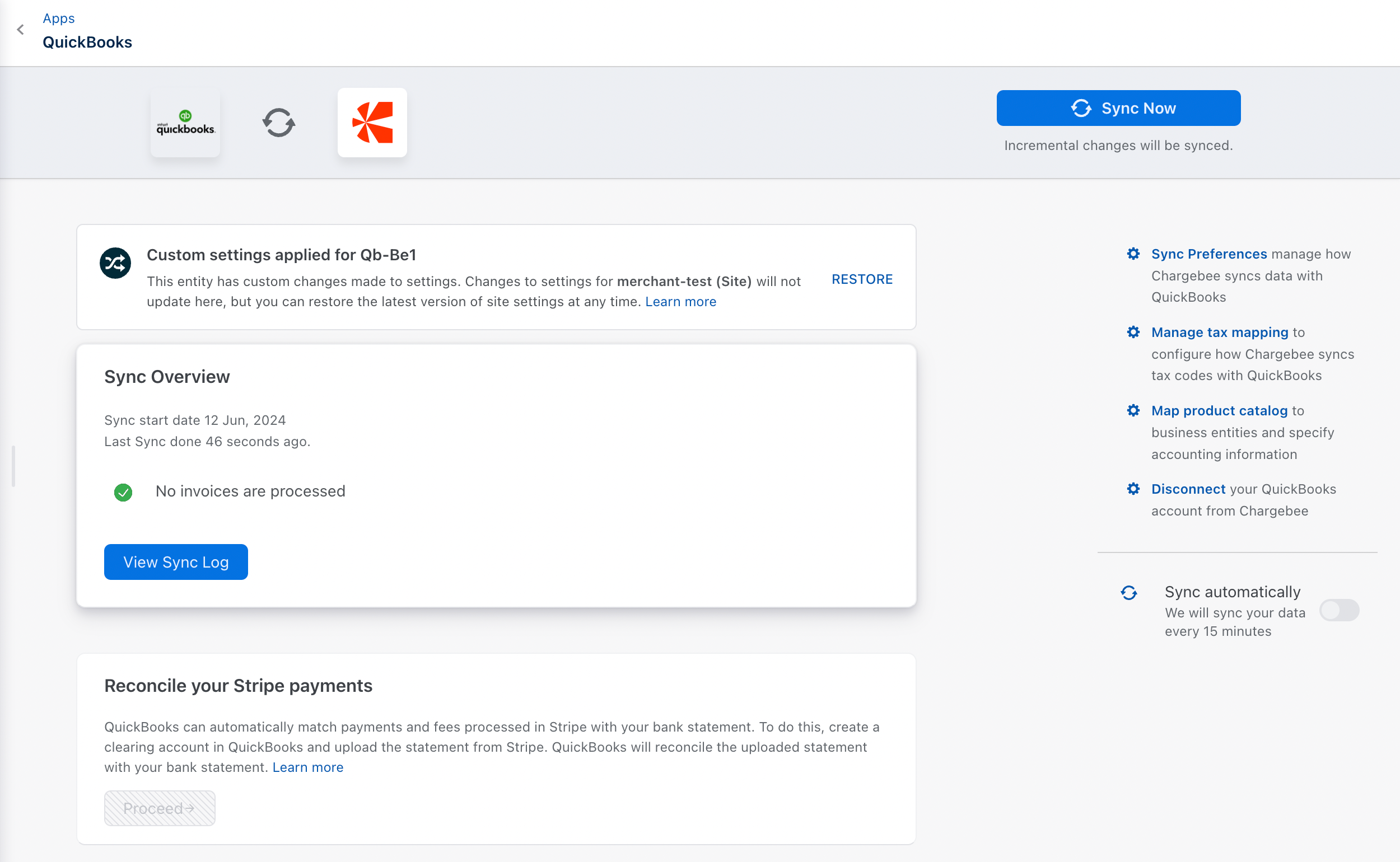Click the gear icon beside Disconnect
The image size is (1400, 862).
(x=1133, y=489)
